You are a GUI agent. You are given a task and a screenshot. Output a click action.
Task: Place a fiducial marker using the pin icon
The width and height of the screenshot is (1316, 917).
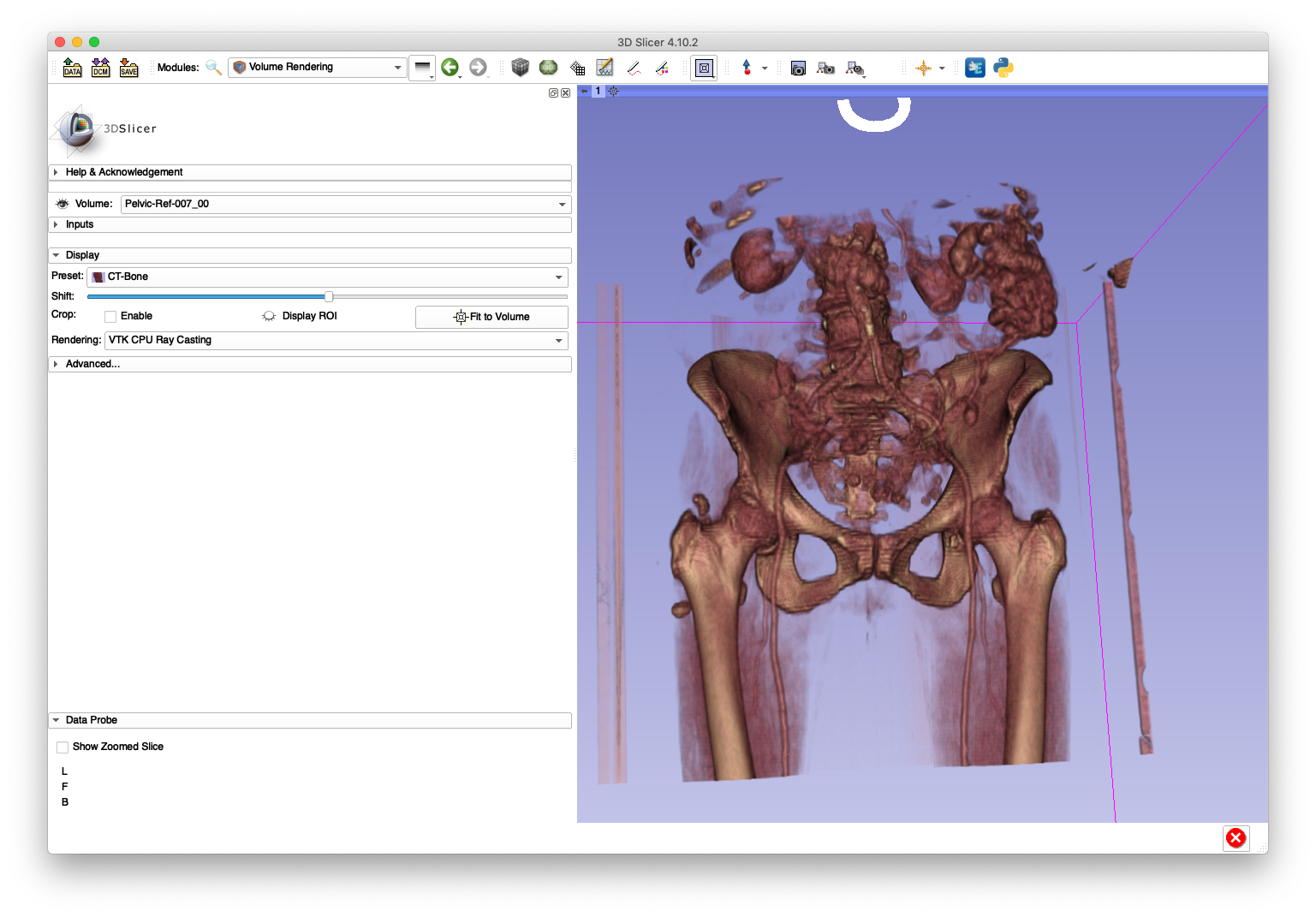pos(748,68)
